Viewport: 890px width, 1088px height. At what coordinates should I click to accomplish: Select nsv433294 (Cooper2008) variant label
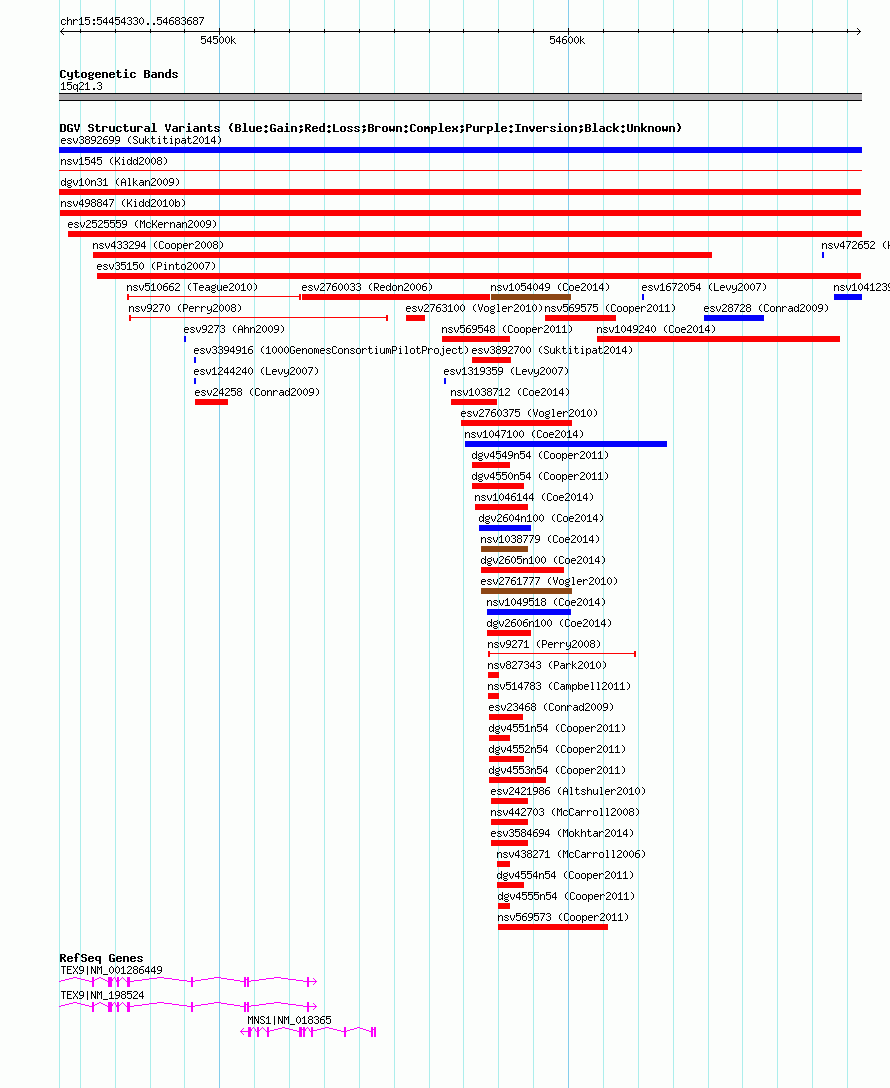pos(158,245)
